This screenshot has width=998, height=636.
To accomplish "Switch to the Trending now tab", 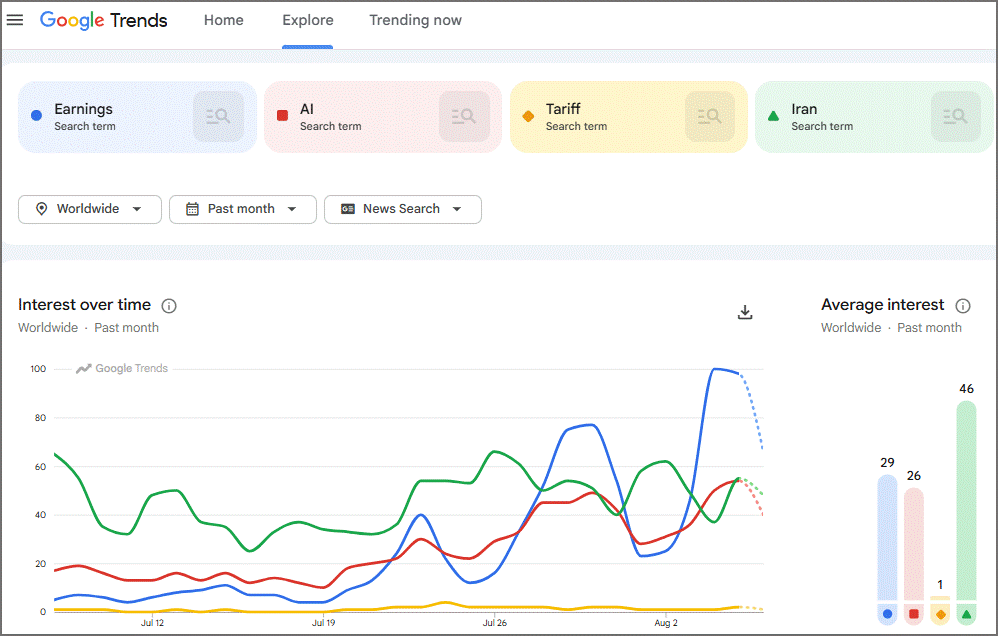I will tap(416, 20).
